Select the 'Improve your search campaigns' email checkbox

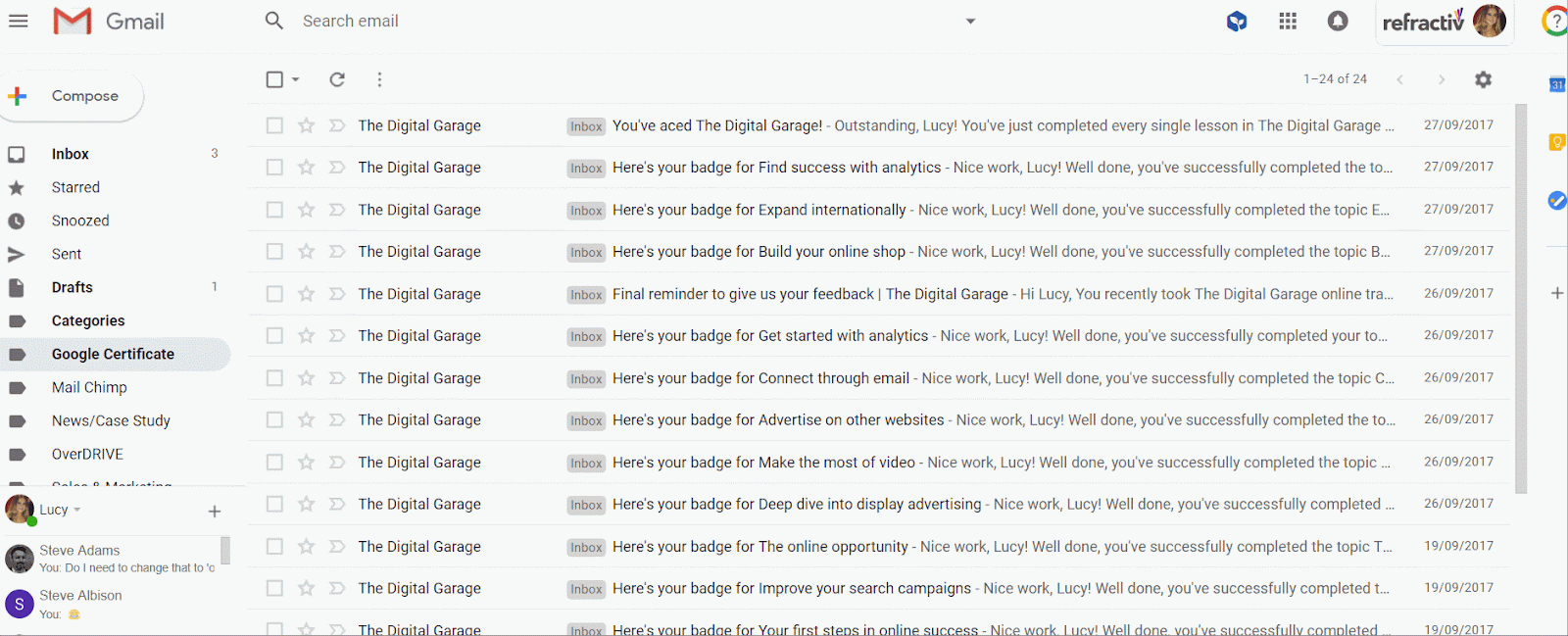pos(274,589)
